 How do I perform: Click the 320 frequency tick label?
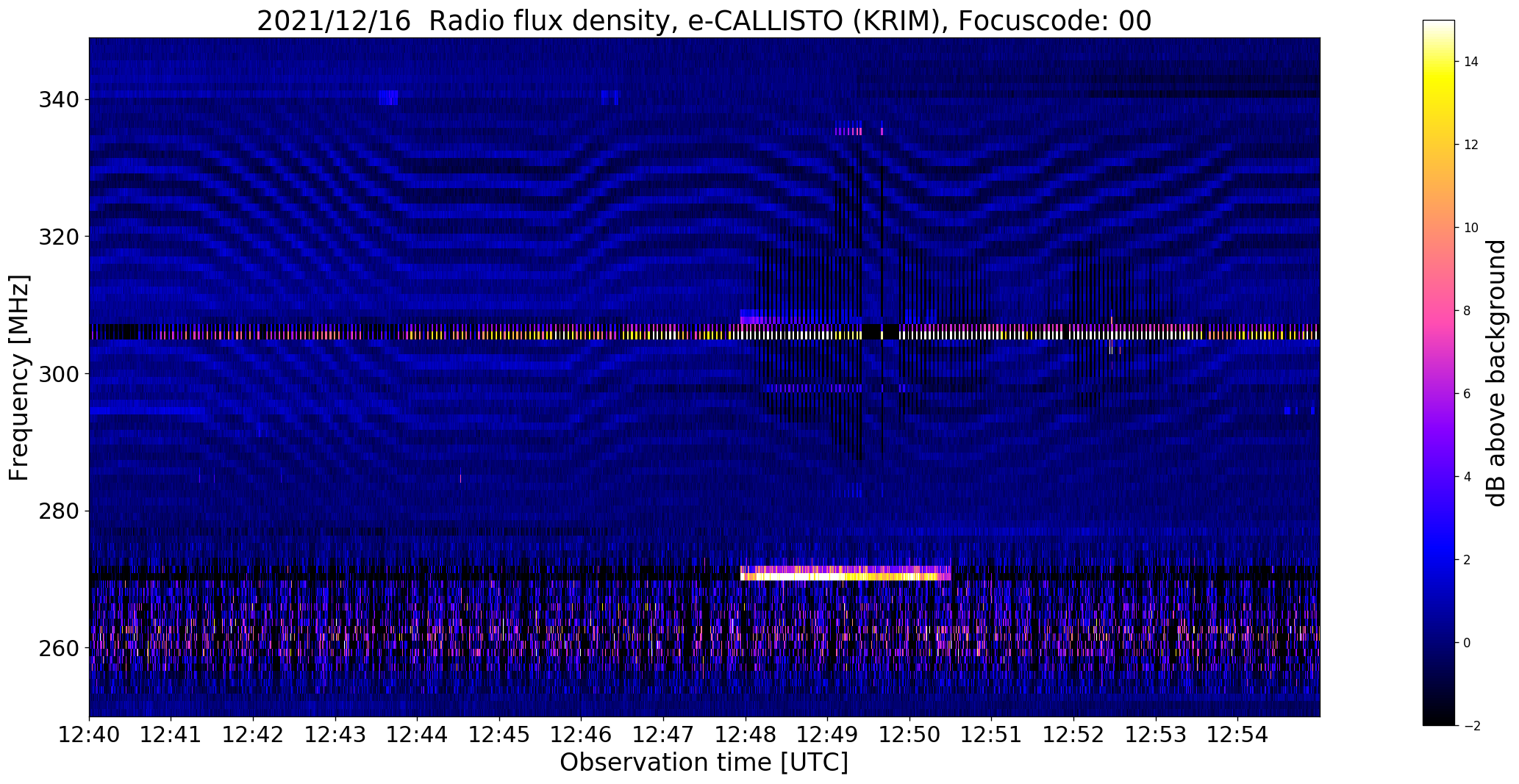[59, 237]
